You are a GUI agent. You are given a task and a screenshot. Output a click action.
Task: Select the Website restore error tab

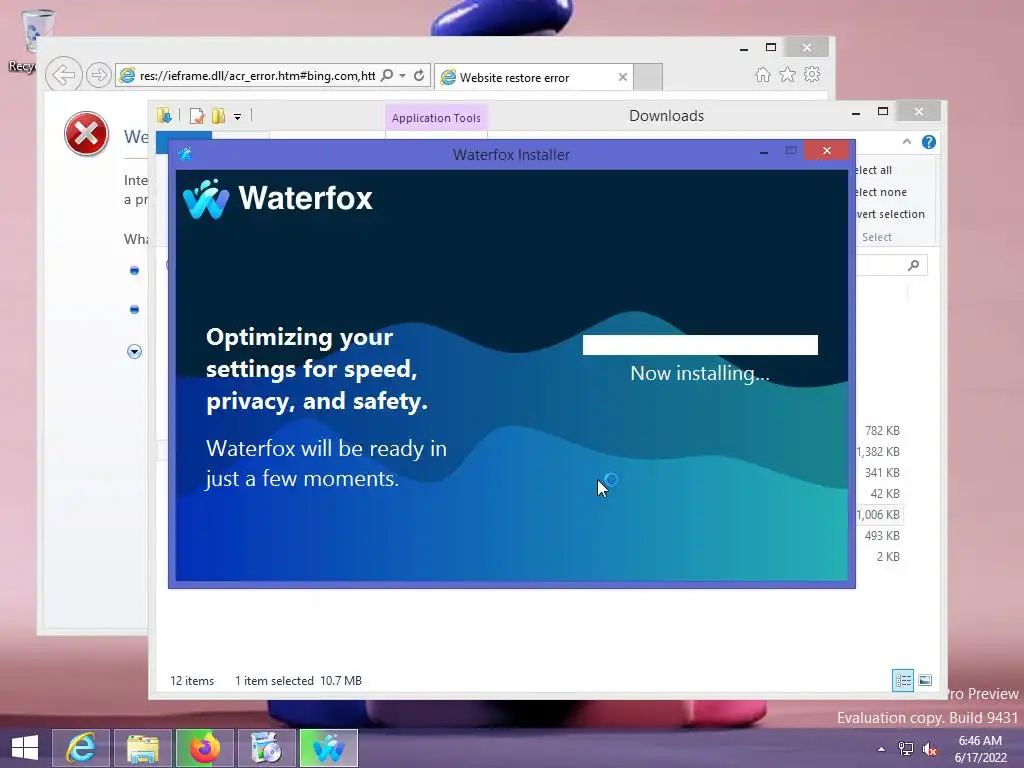(532, 77)
